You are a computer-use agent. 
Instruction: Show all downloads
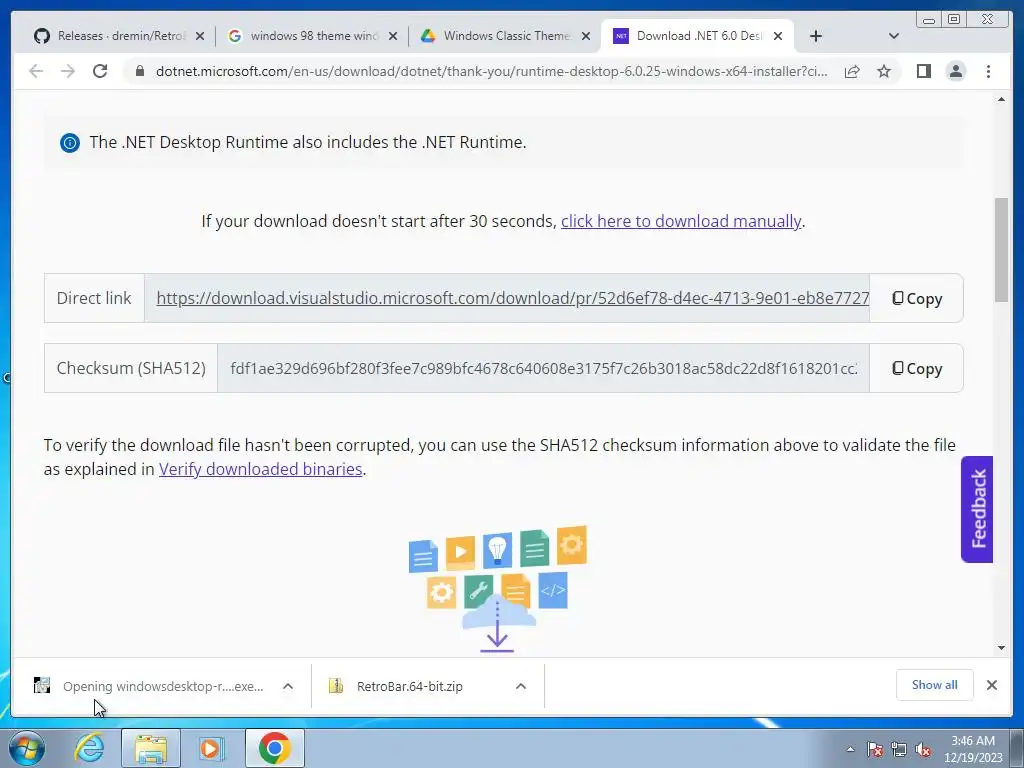point(935,685)
